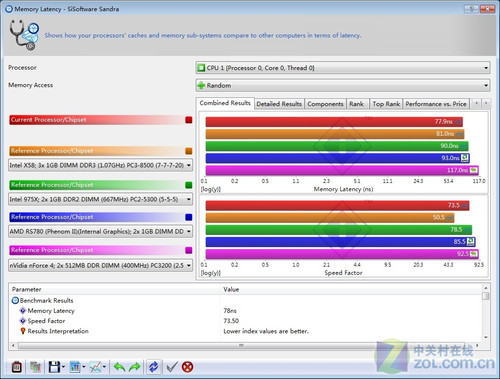Viewport: 500px width, 379px height.
Task: Click the results list scroll-down arrow
Action: click(486, 337)
